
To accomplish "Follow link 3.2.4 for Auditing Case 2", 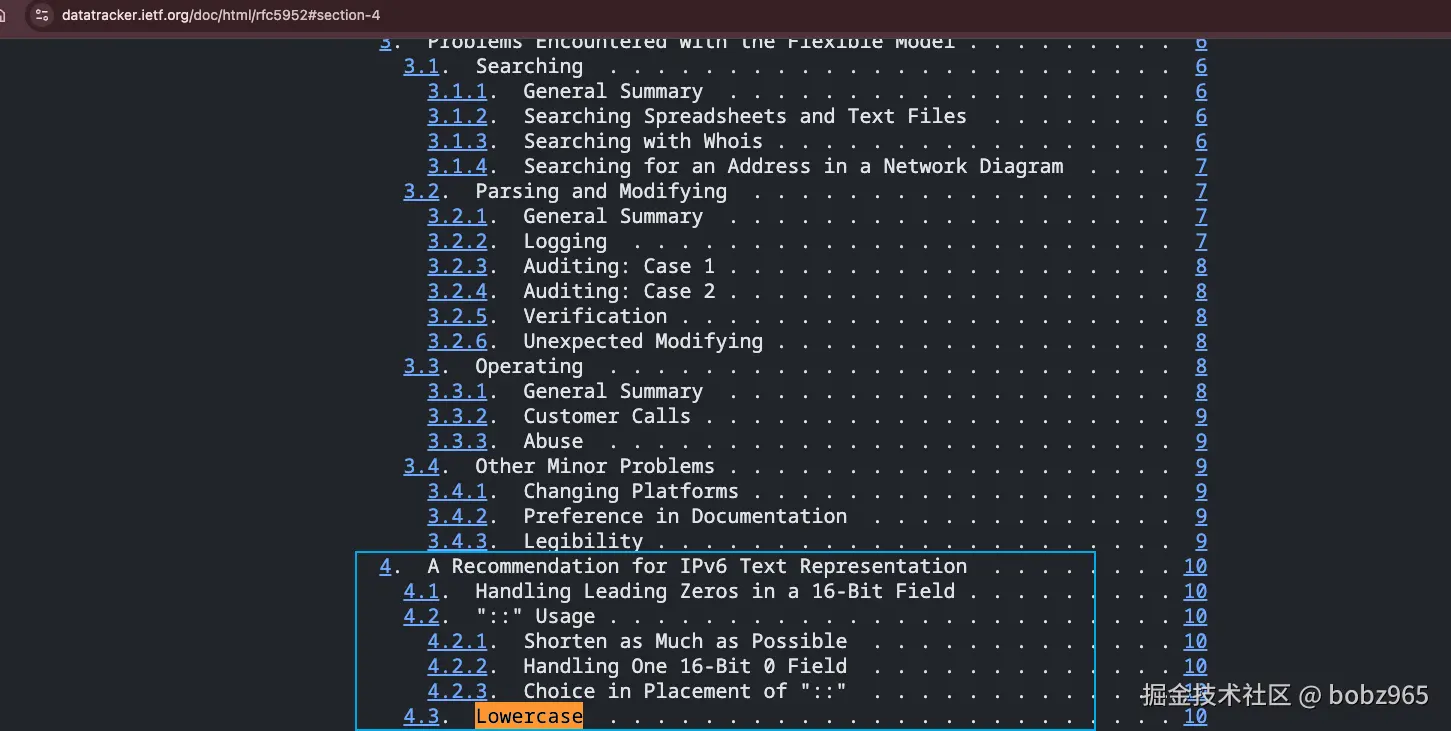I will [x=457, y=292].
